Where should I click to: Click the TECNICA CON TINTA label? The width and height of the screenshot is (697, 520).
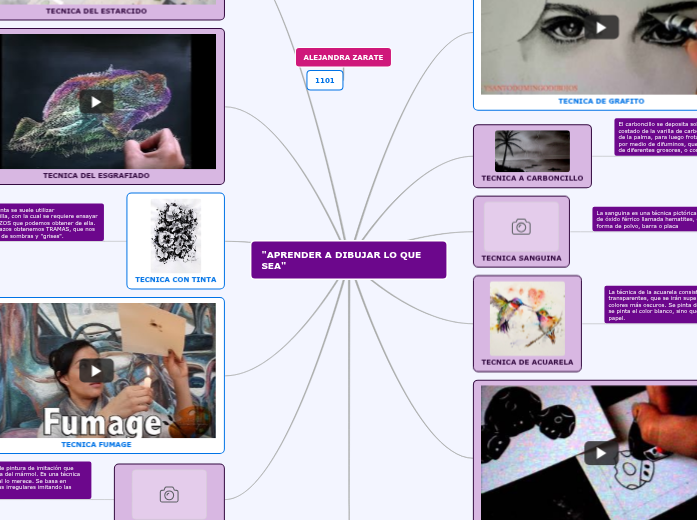point(175,279)
